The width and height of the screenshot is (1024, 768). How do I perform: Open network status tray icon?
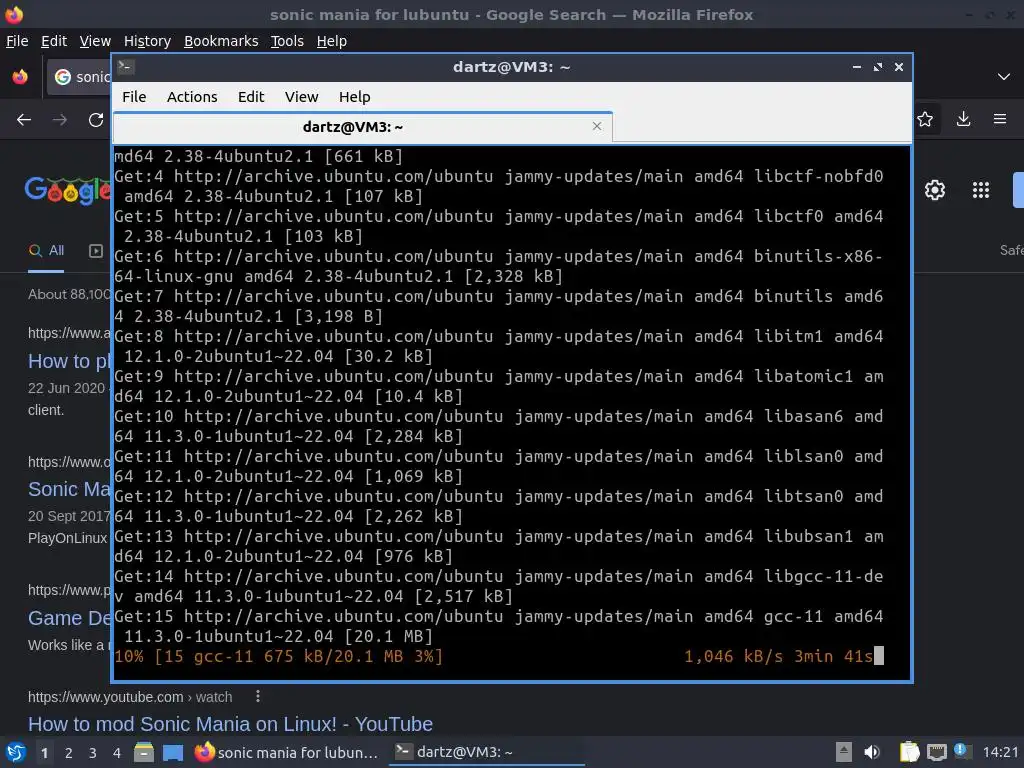pyautogui.click(x=936, y=752)
